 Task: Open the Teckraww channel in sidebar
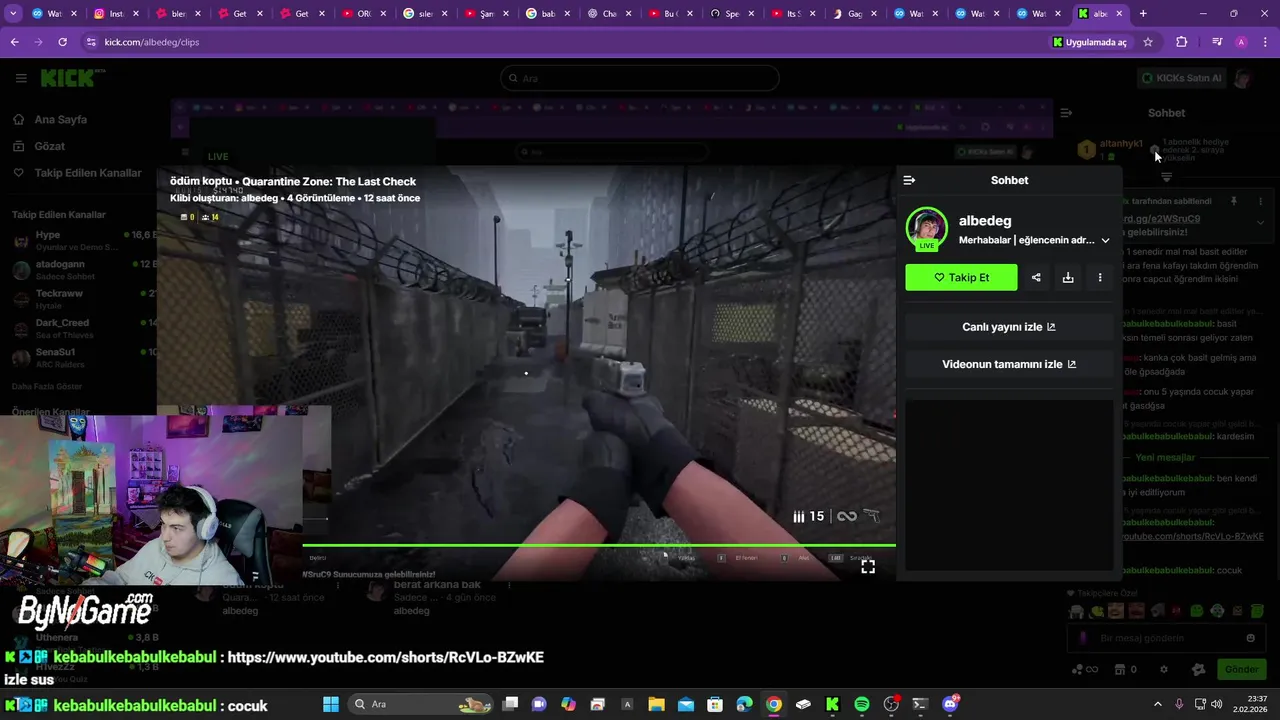80,298
